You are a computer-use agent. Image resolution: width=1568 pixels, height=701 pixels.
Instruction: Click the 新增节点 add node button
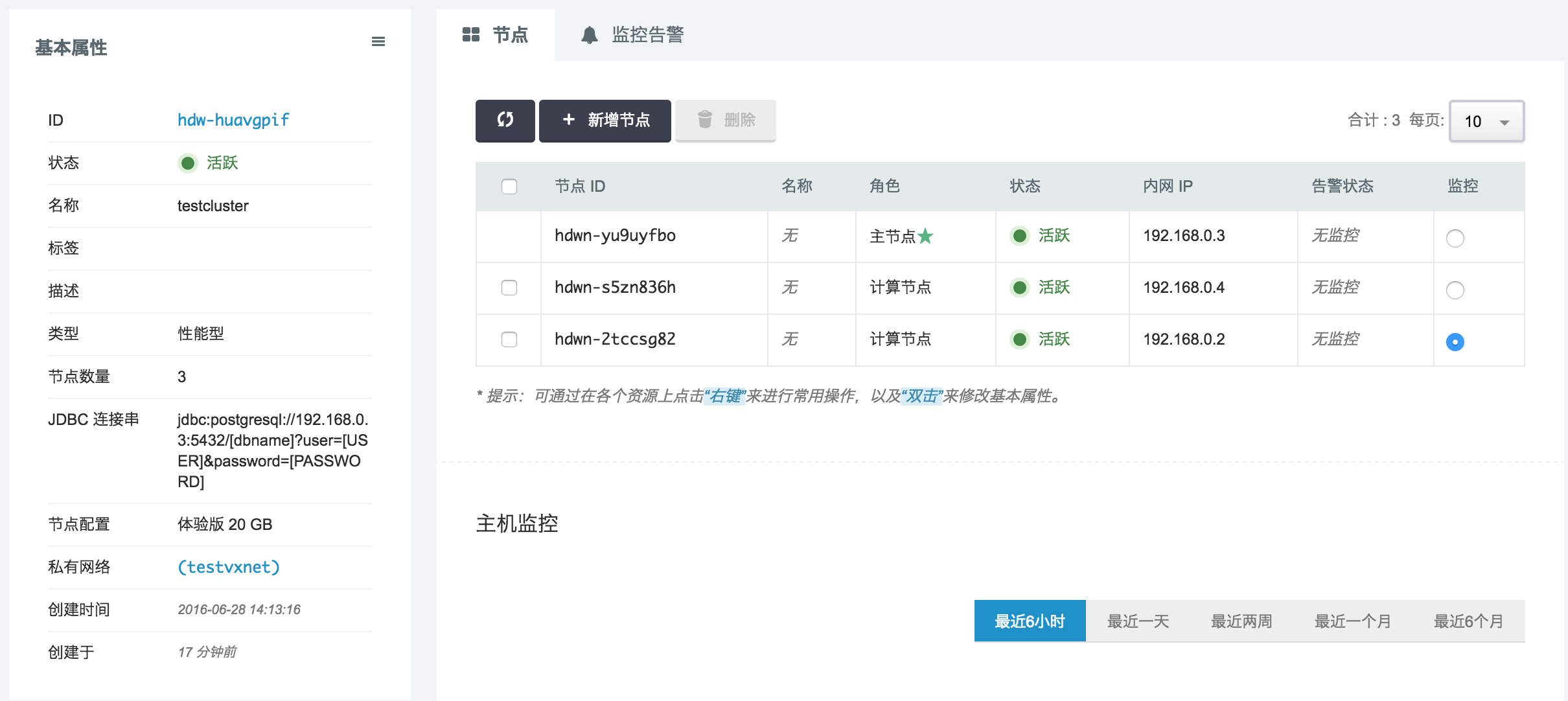click(605, 121)
